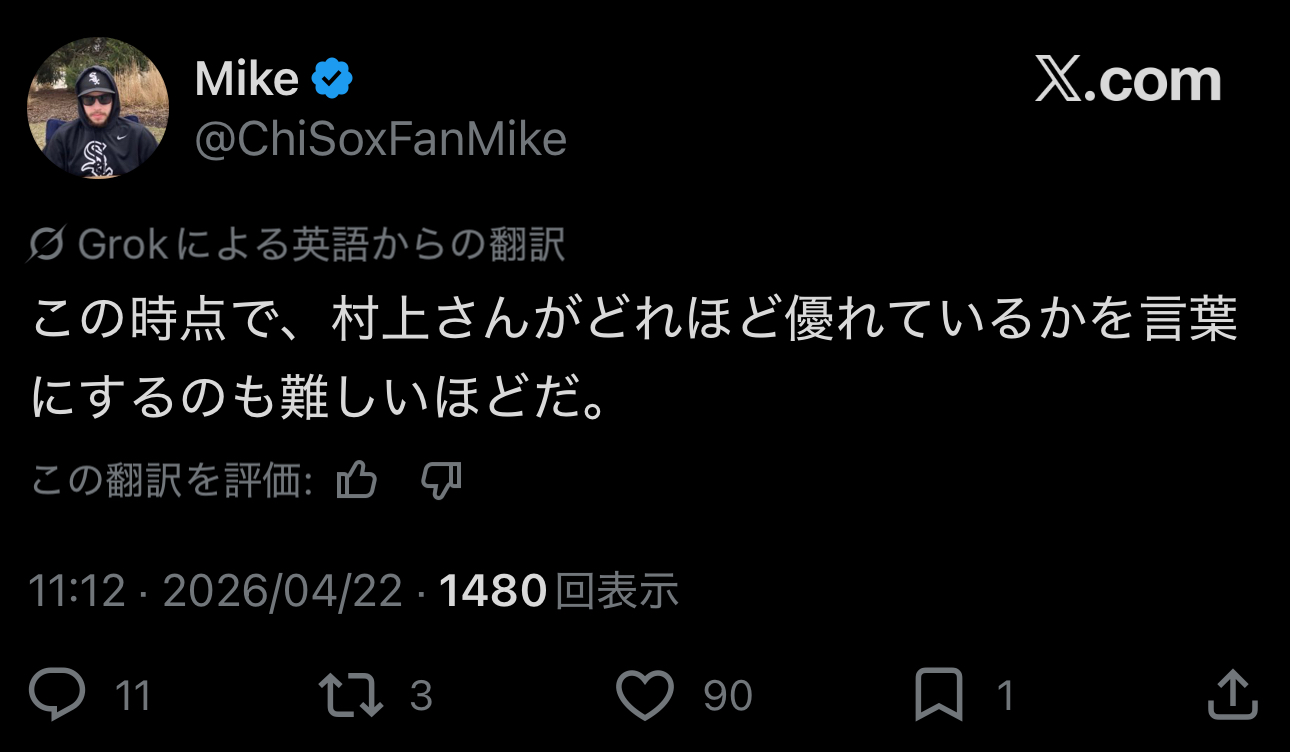Open the display name "Mike"

click(x=246, y=79)
